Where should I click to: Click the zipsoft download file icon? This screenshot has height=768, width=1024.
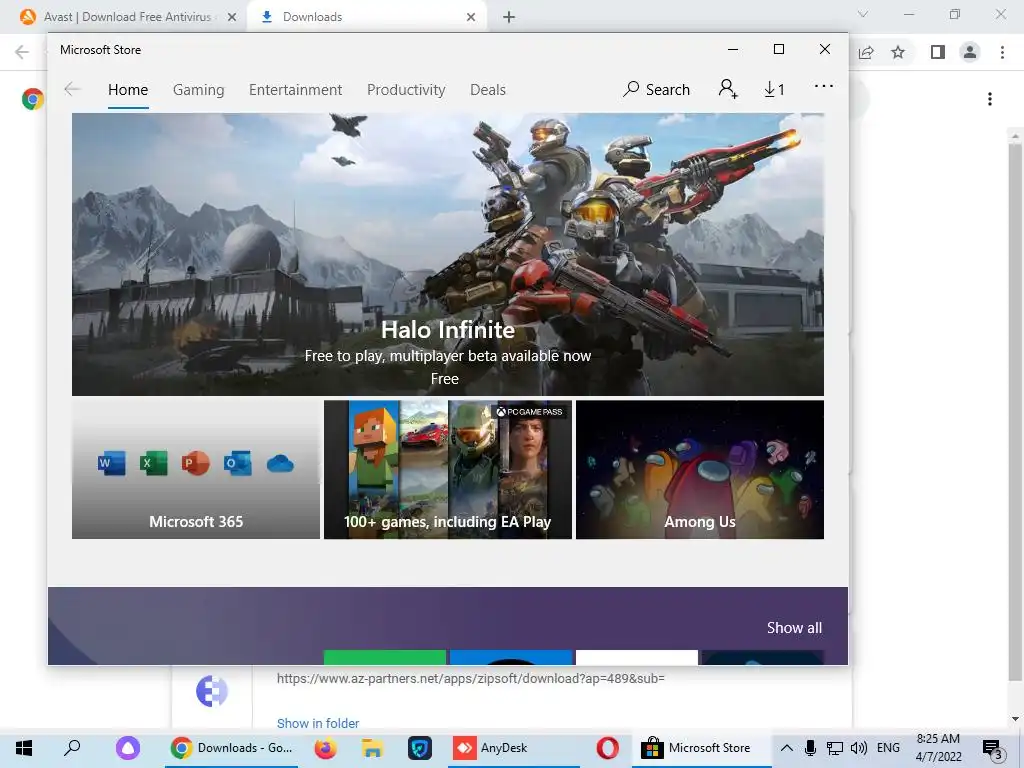coord(212,691)
